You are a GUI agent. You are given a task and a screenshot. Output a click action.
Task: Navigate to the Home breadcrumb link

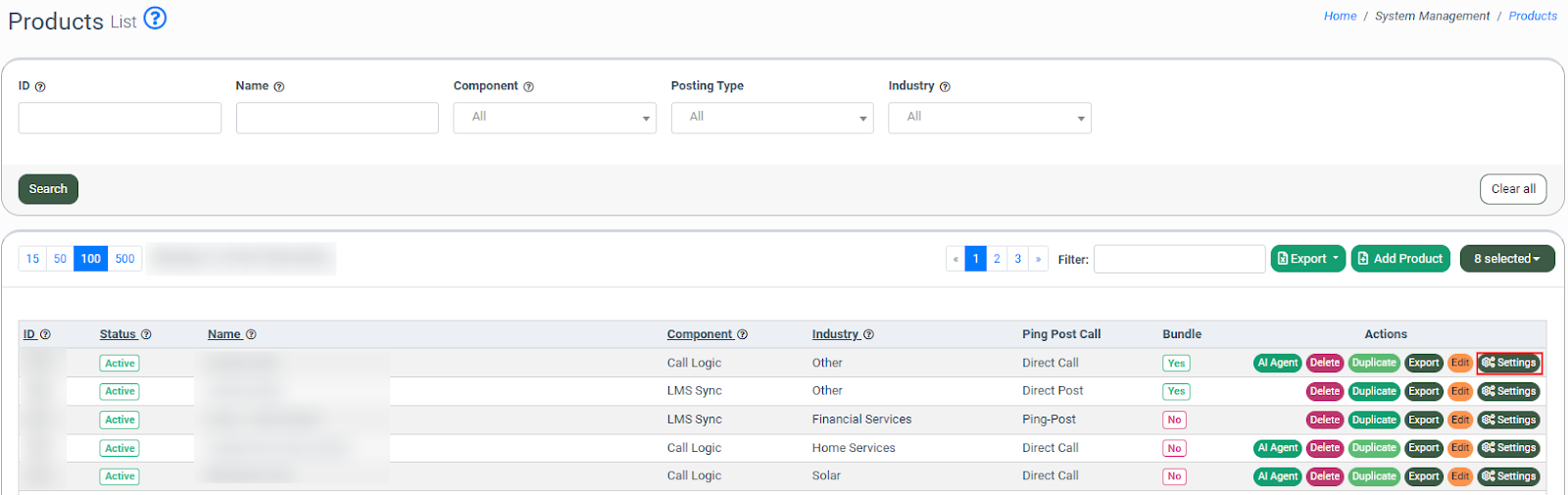coord(1340,16)
